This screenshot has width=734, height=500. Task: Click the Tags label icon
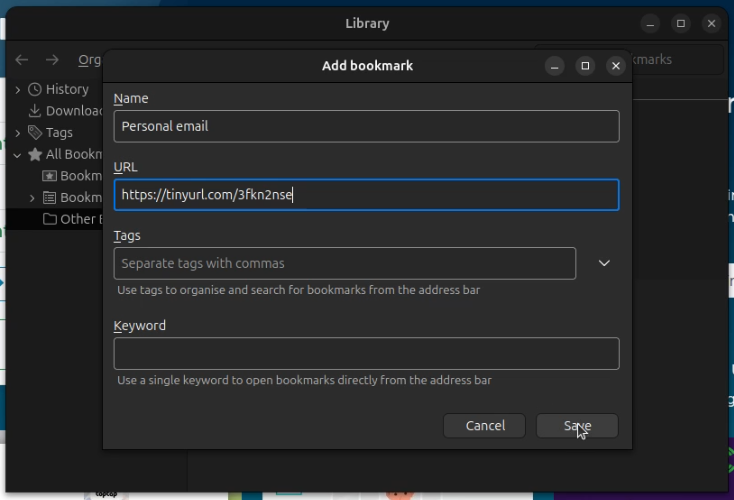click(35, 132)
